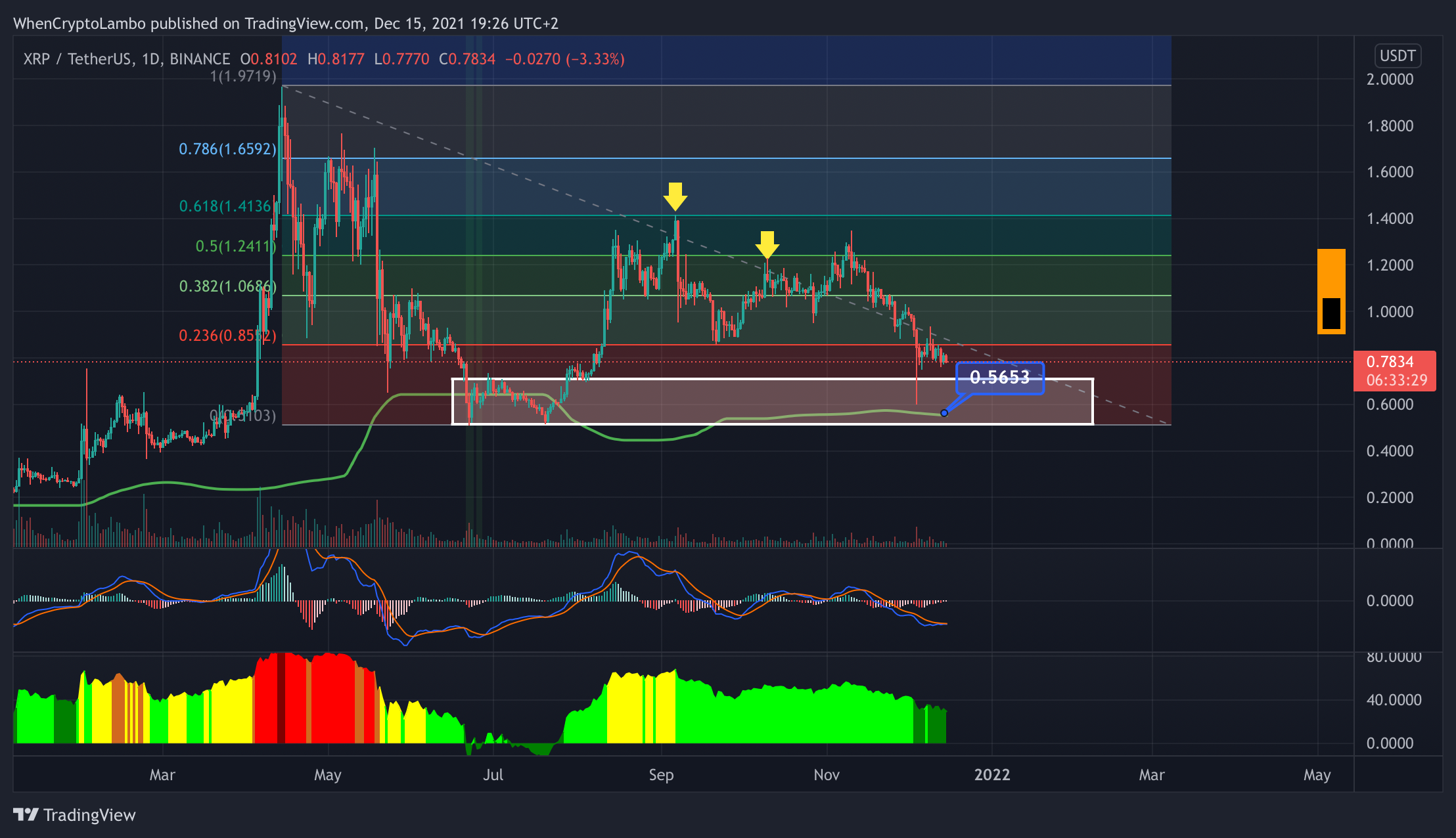This screenshot has width=1456, height=838.
Task: Click the 0.2000 price axis label
Action: click(x=1390, y=498)
